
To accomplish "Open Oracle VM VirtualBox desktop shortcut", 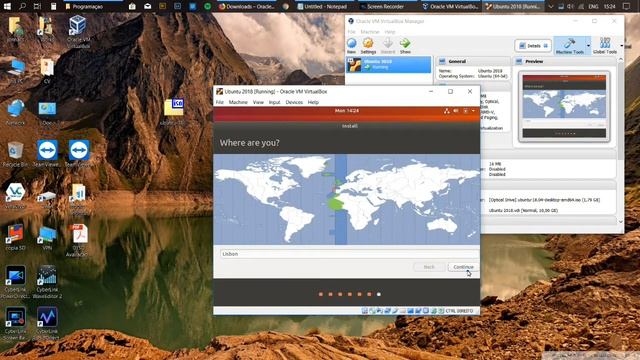I will pyautogui.click(x=78, y=32).
